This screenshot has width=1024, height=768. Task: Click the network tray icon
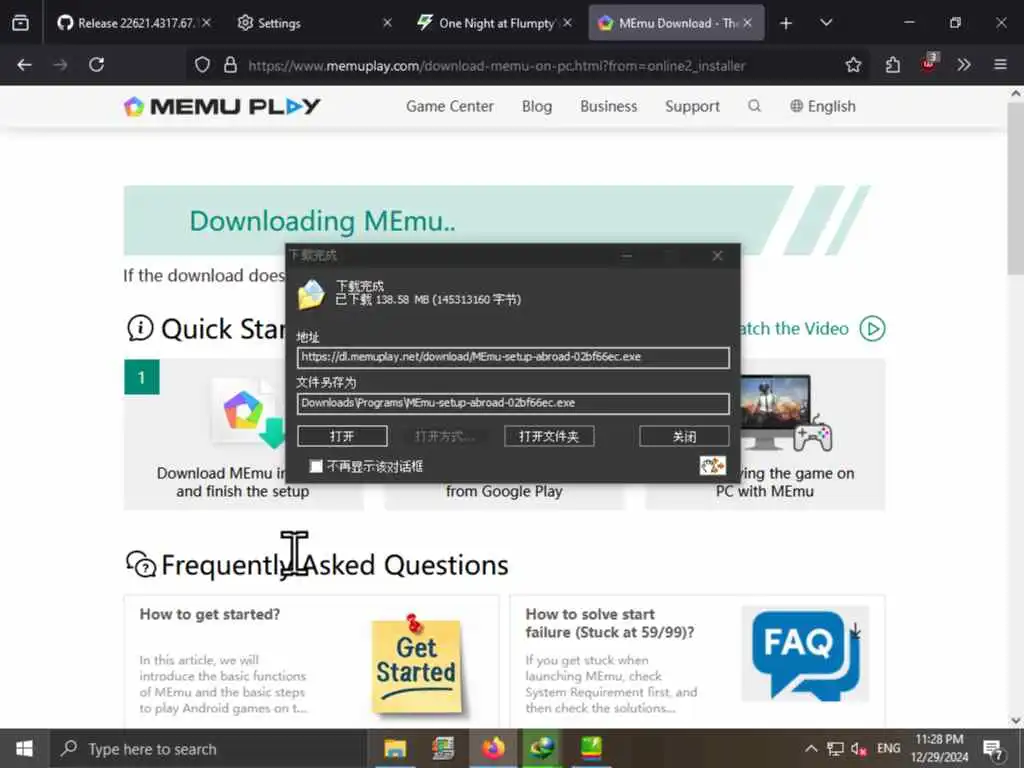pyautogui.click(x=835, y=749)
